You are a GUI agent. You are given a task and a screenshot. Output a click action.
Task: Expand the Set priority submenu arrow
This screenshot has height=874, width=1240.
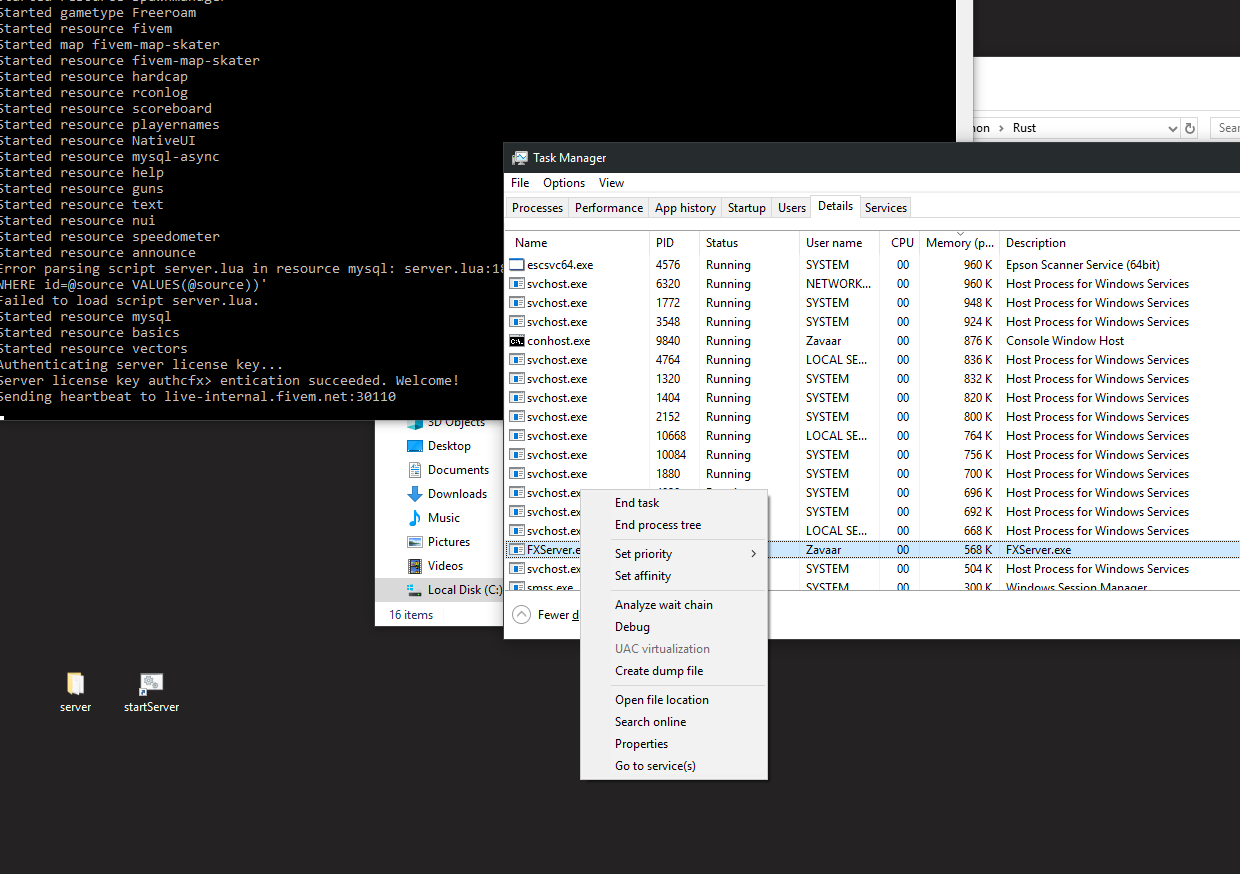point(754,554)
